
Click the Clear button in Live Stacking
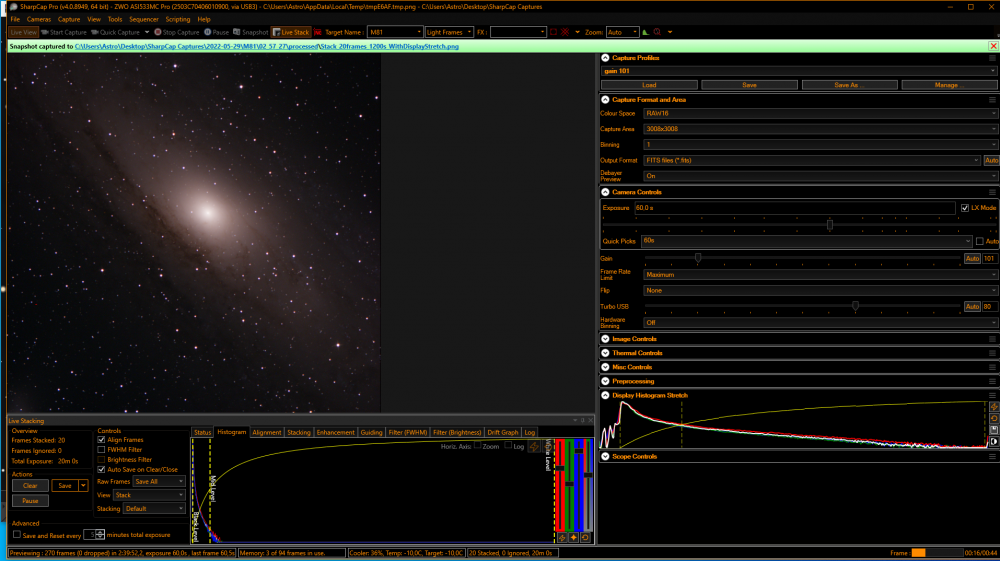click(x=30, y=486)
